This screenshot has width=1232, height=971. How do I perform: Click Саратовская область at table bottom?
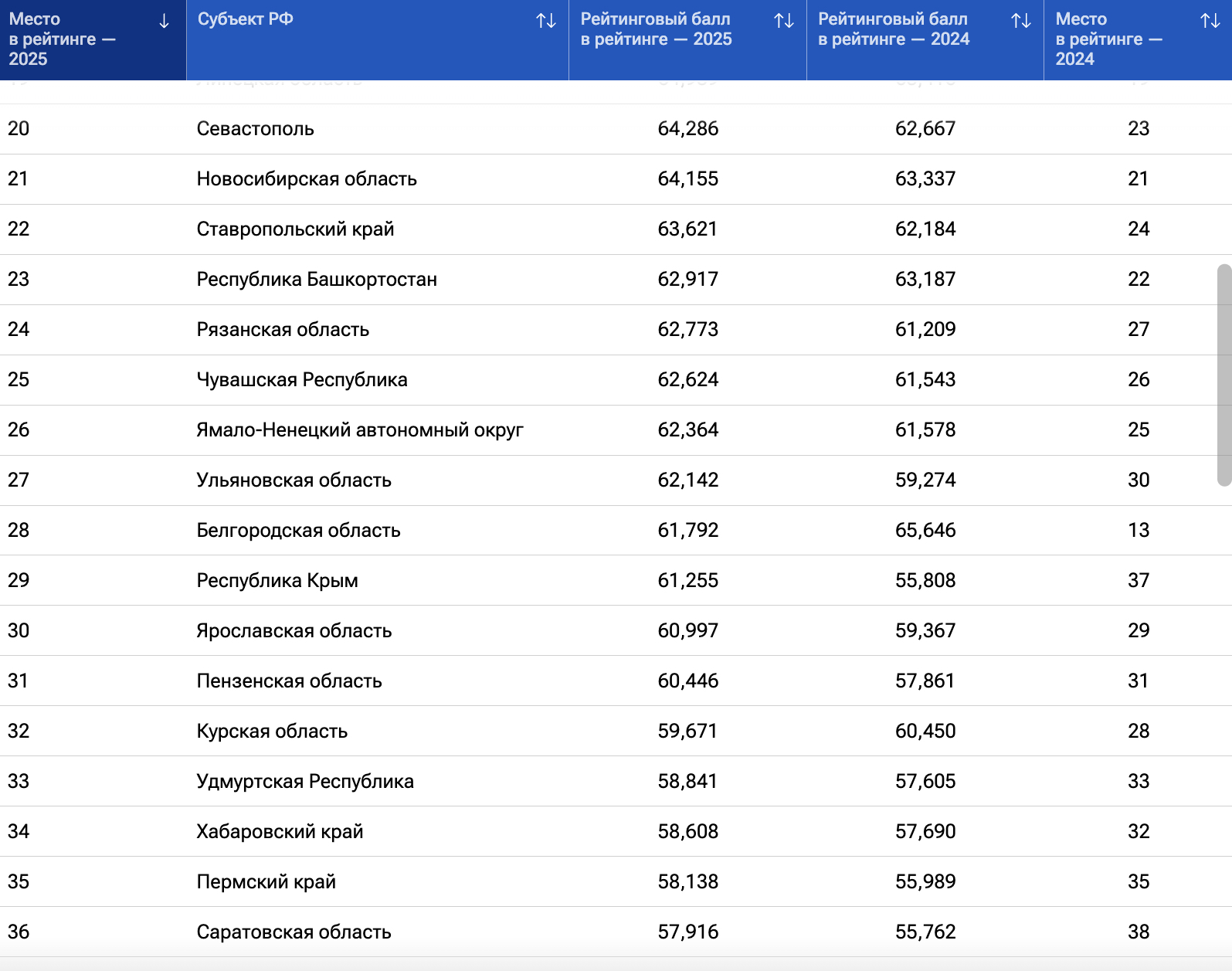[x=294, y=932]
